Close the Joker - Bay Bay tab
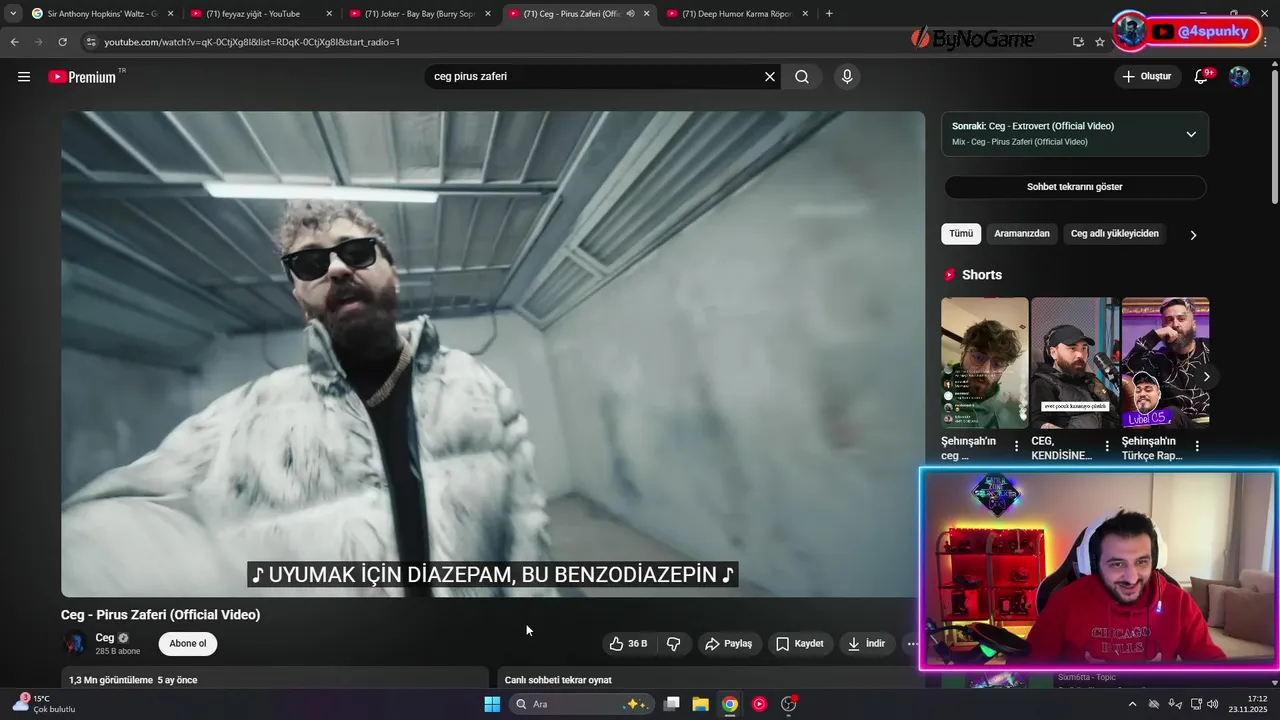Viewport: 1280px width, 720px height. tap(488, 14)
